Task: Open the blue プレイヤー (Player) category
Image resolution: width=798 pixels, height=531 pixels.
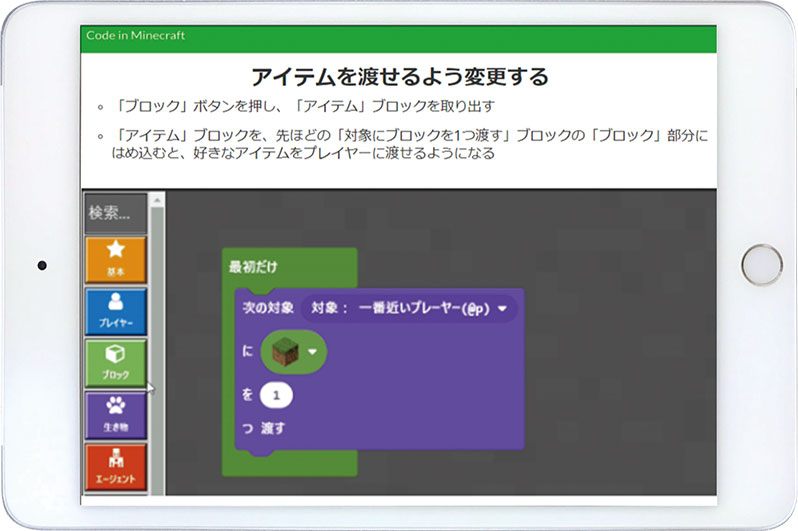Action: (116, 311)
